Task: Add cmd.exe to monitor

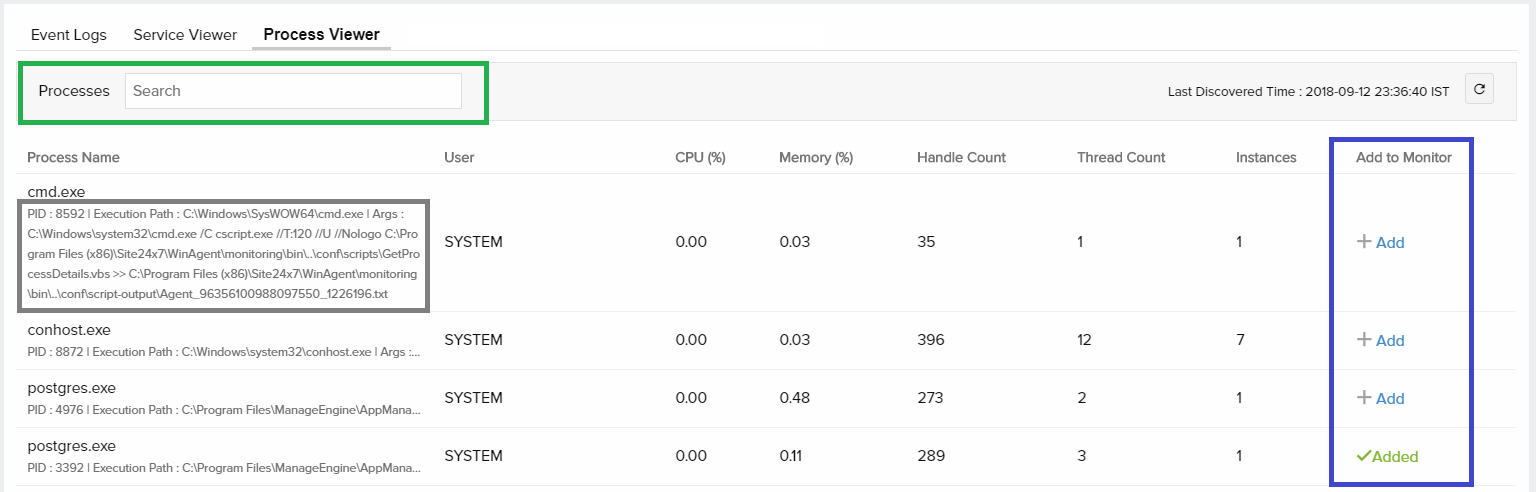Action: point(1390,243)
